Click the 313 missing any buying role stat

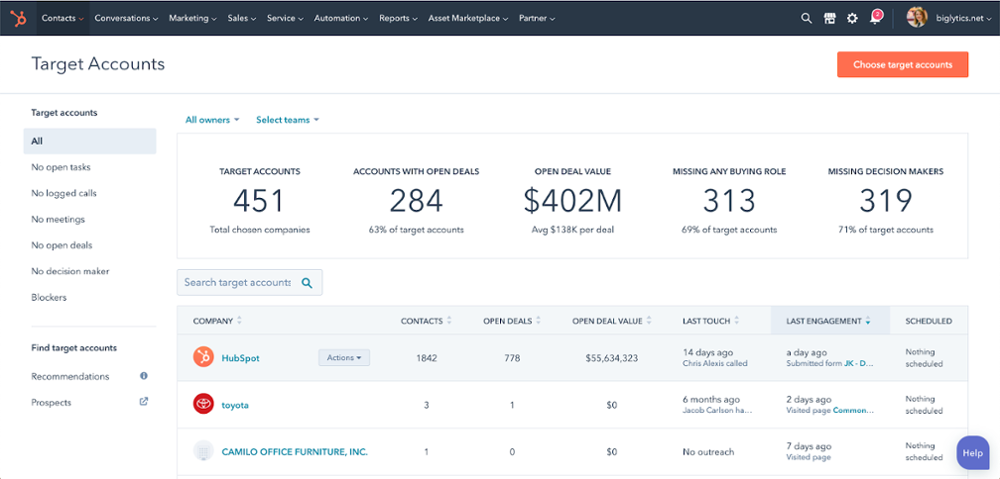coord(729,201)
